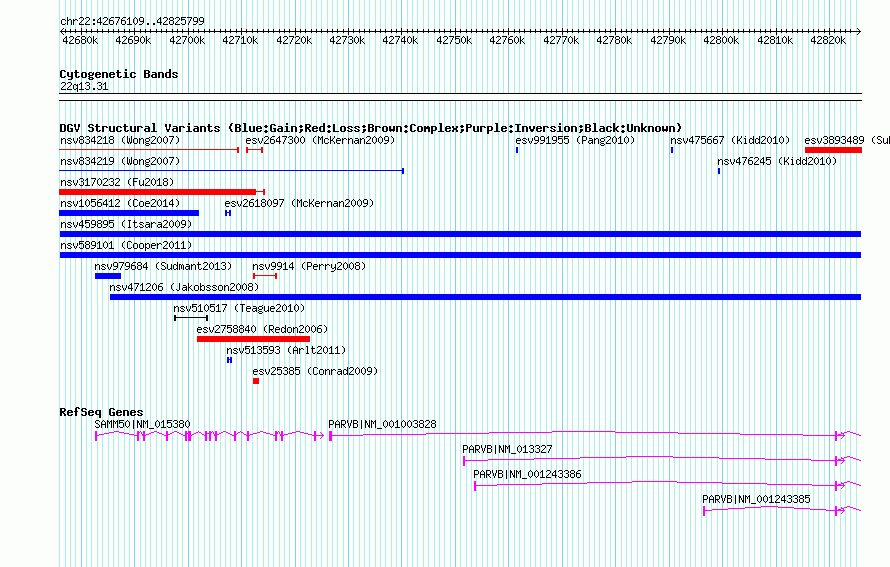The width and height of the screenshot is (890, 567).
Task: Click the nsv979684 blue bar
Action: pos(108,276)
